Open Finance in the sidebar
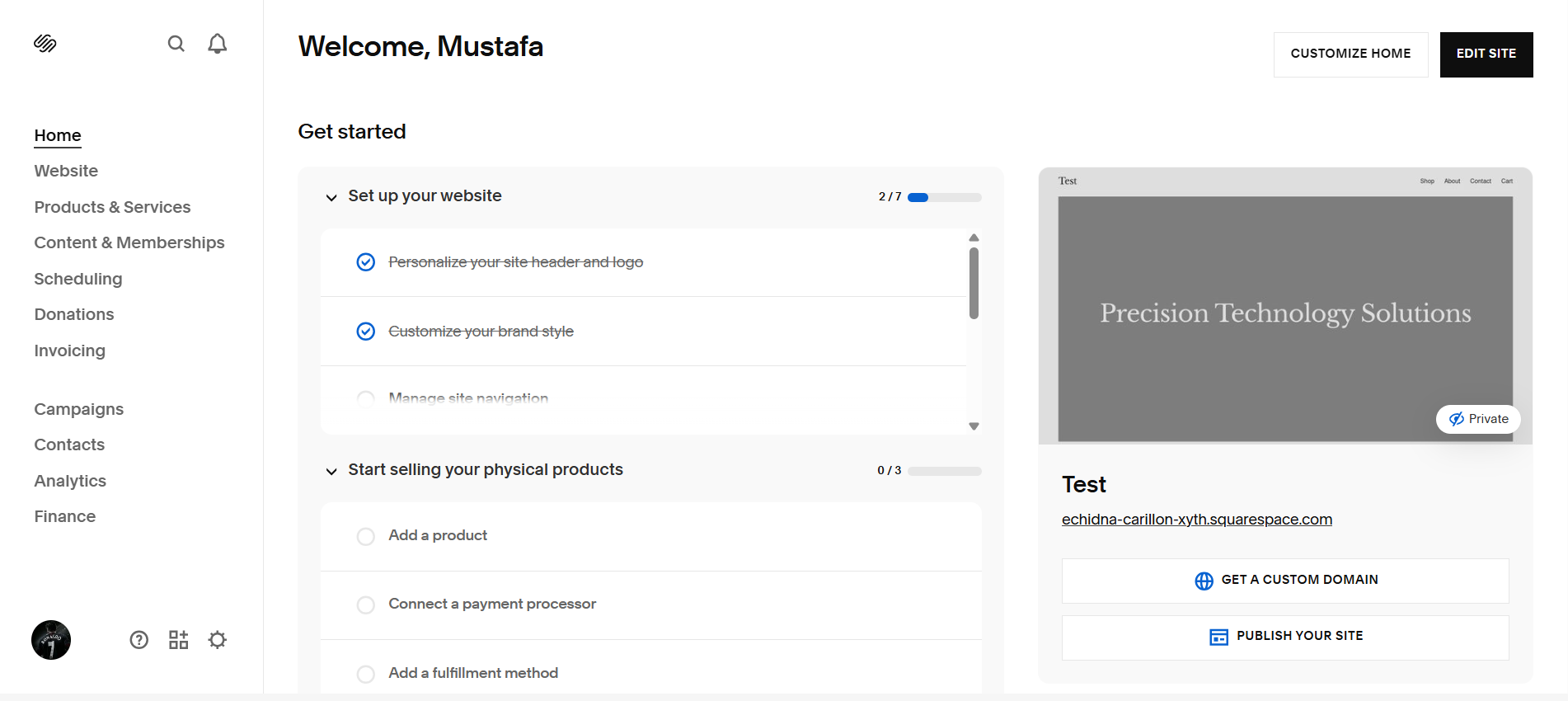This screenshot has width=1568, height=701. click(x=65, y=516)
